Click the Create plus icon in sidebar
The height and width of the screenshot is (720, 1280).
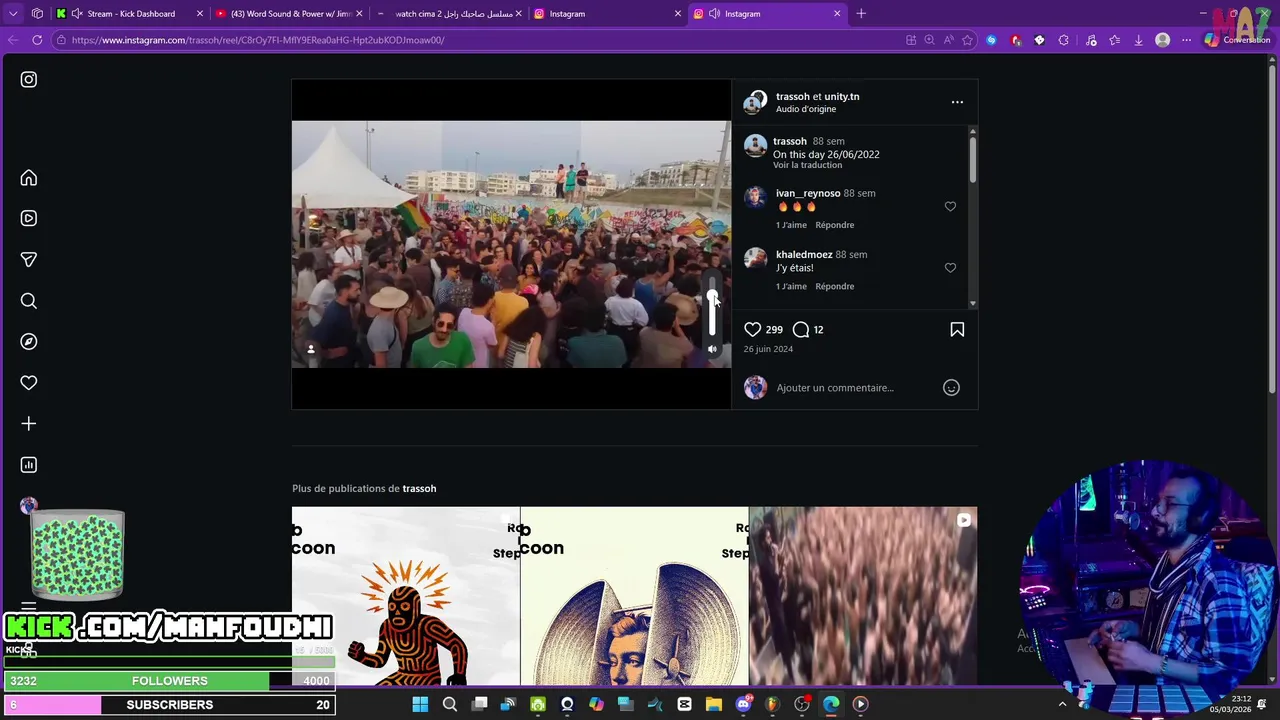tap(29, 424)
